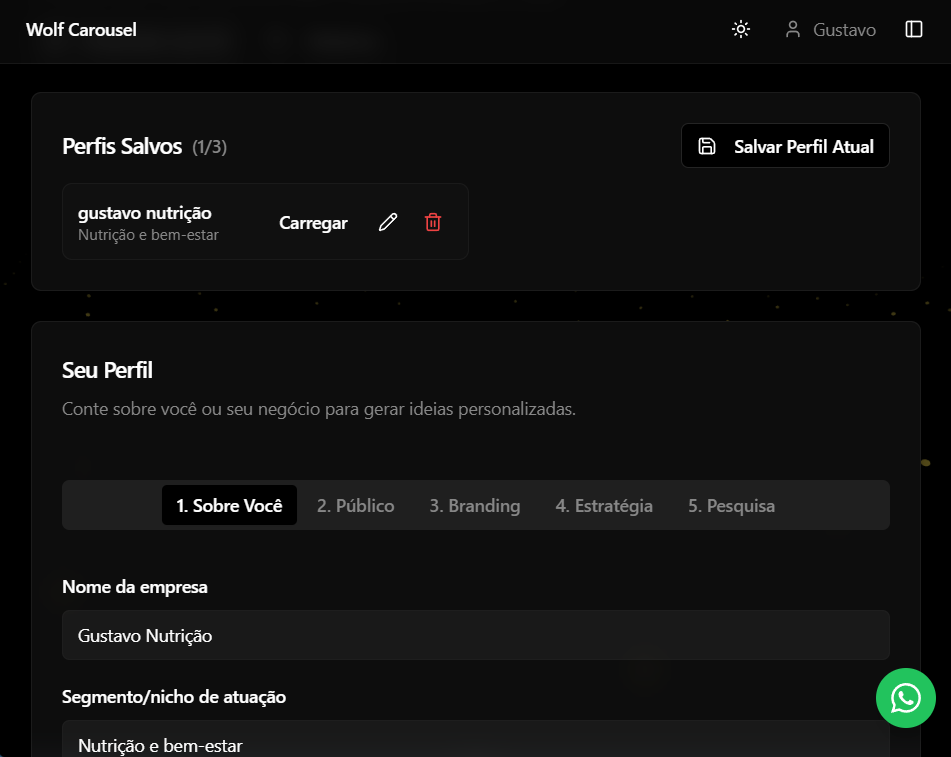Click the Segmento/nicho de atuação field

[476, 740]
